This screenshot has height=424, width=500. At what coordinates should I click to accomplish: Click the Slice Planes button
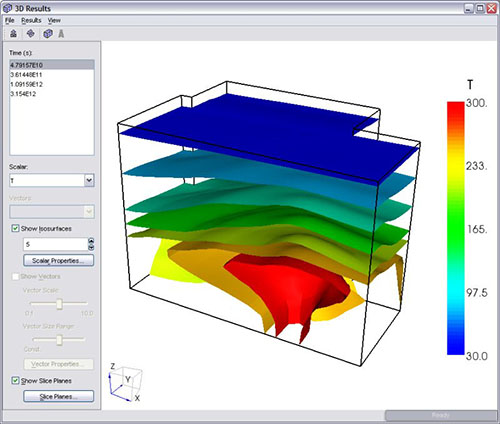click(x=59, y=396)
